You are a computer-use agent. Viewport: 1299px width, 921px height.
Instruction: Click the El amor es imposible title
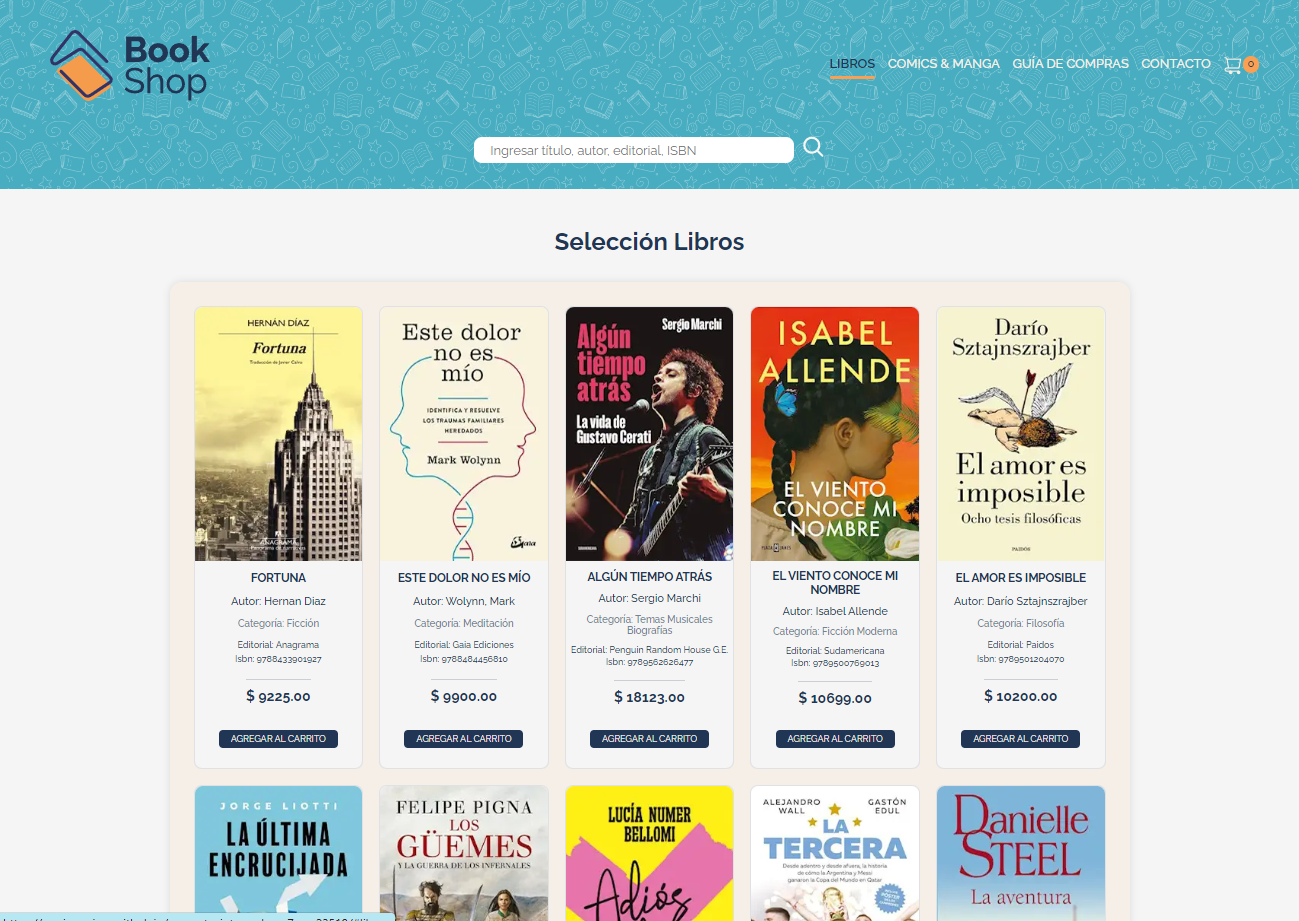click(x=1021, y=578)
